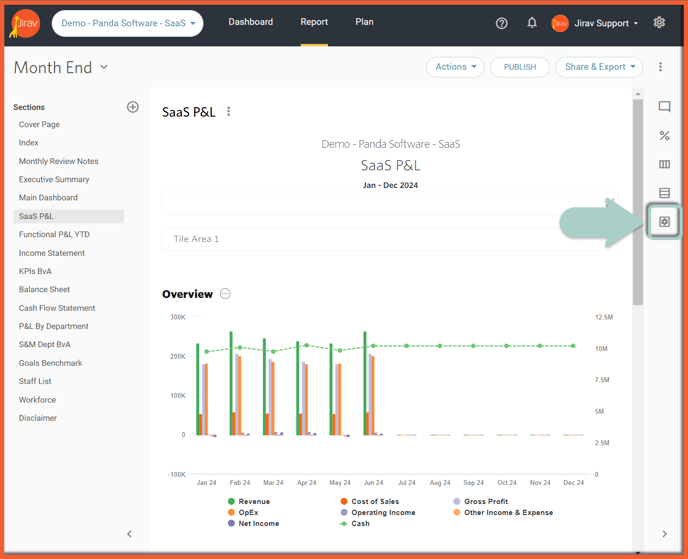Open the company selector dropdown

(128, 23)
